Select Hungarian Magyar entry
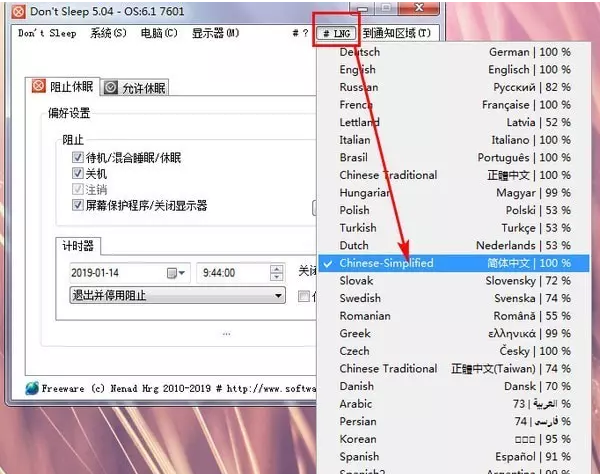This screenshot has width=602, height=474. coord(454,193)
